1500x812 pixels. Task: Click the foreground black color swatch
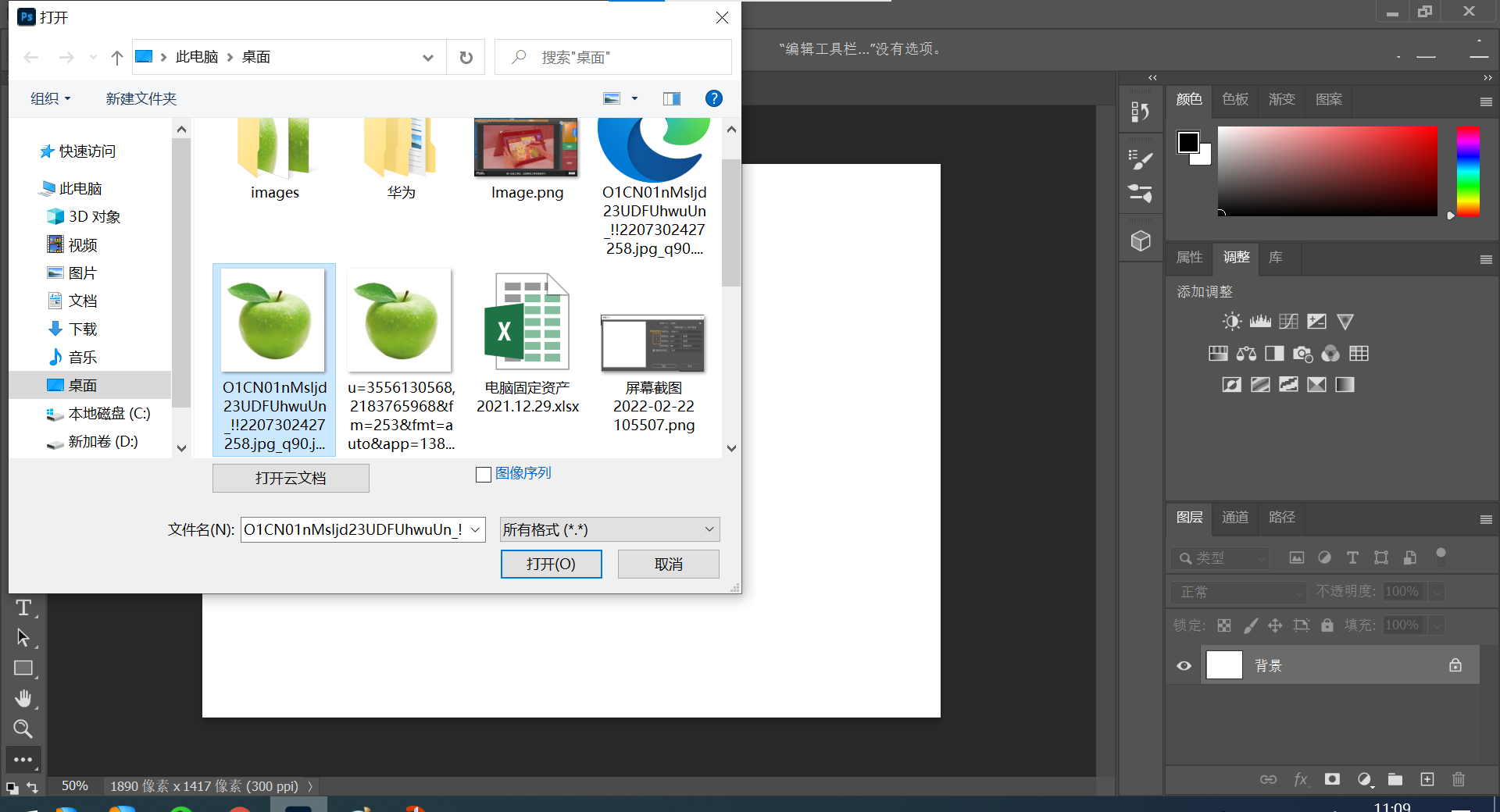1187,142
